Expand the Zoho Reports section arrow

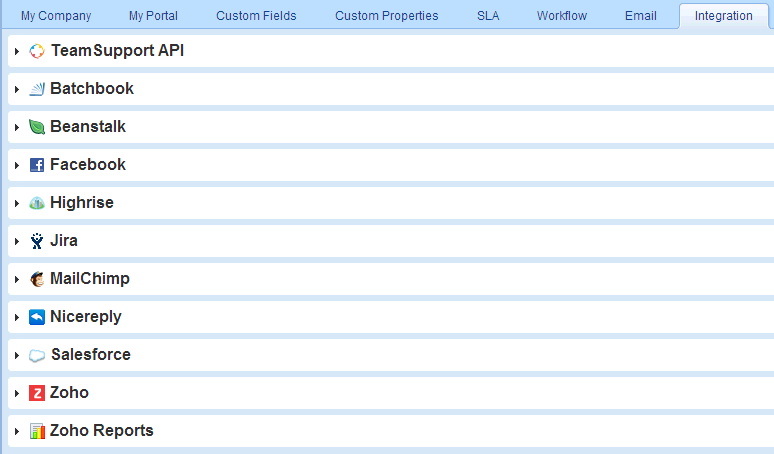pos(17,431)
